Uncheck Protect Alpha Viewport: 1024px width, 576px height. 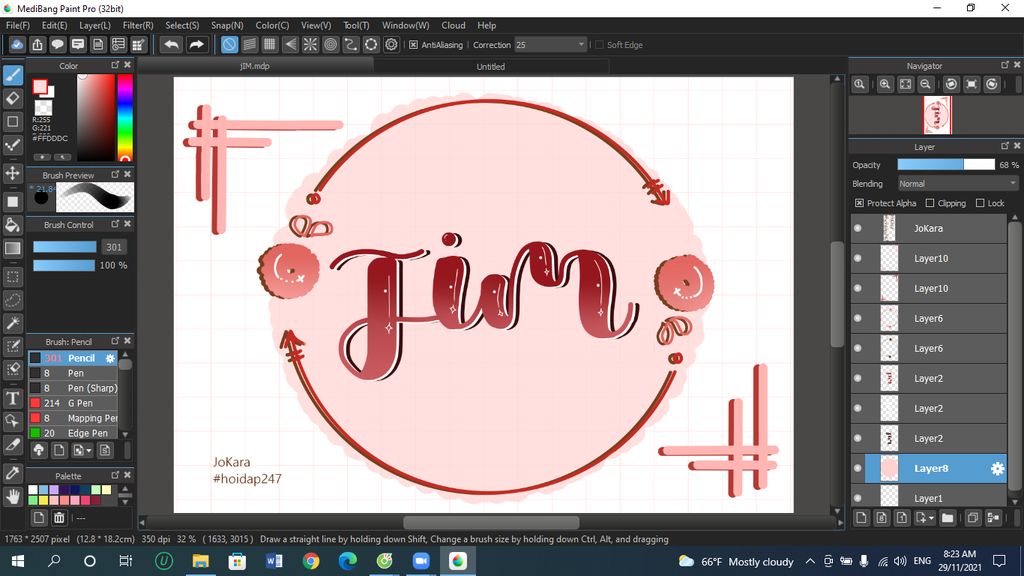coord(859,203)
